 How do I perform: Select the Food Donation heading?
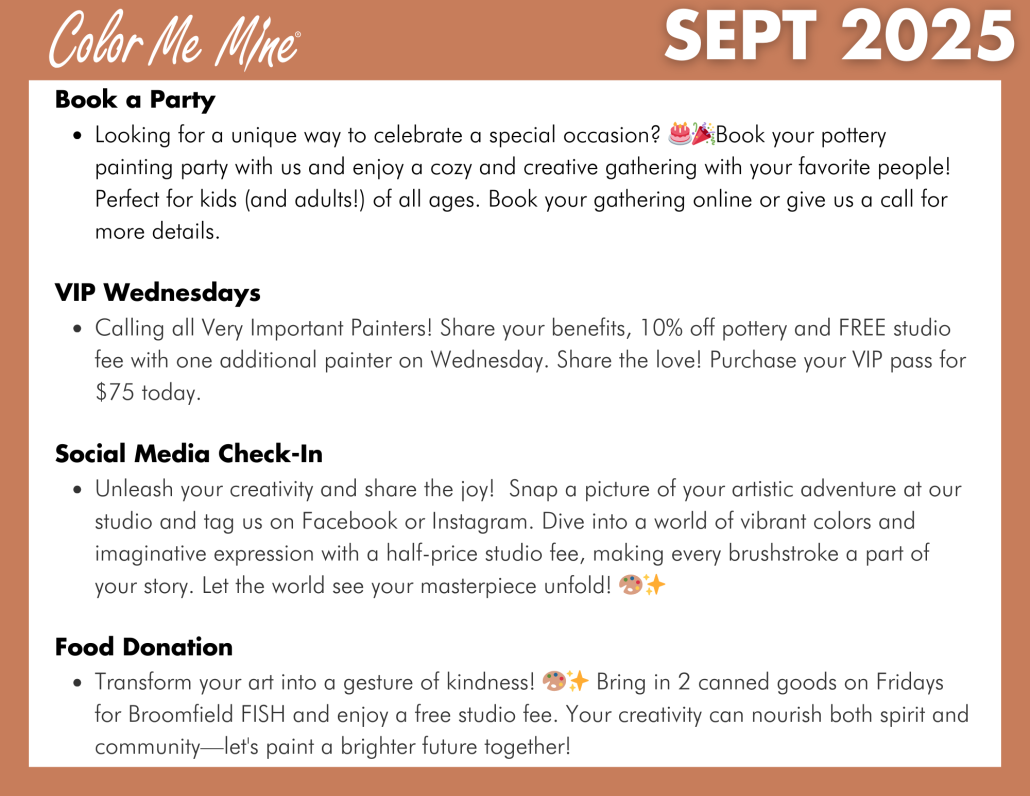(x=144, y=647)
